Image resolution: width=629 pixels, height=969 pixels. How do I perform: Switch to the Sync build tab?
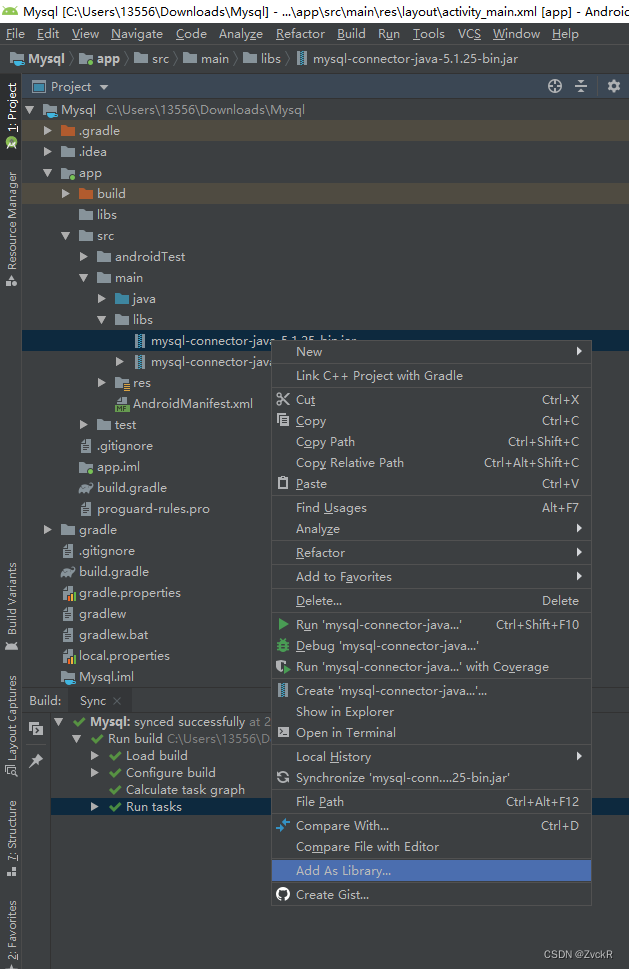tap(93, 701)
